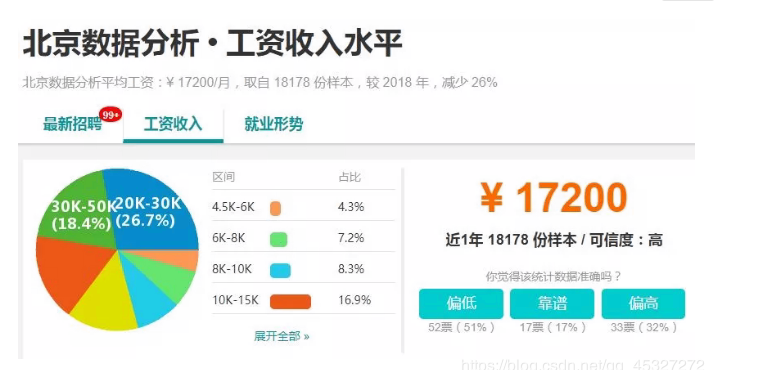Vote 偏高 on data accuracy
The image size is (763, 370).
click(x=643, y=304)
